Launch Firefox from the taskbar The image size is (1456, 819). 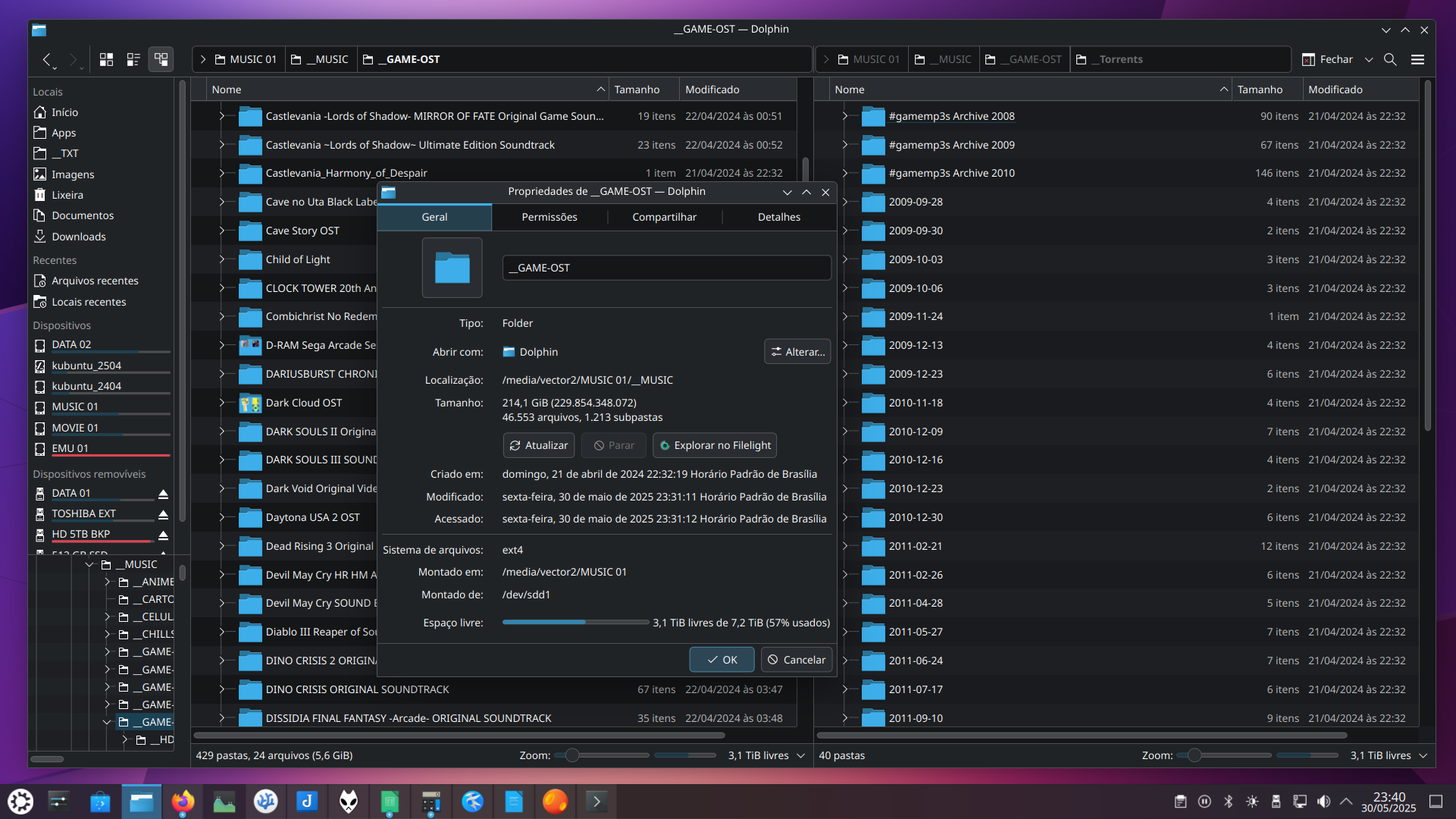coord(183,802)
